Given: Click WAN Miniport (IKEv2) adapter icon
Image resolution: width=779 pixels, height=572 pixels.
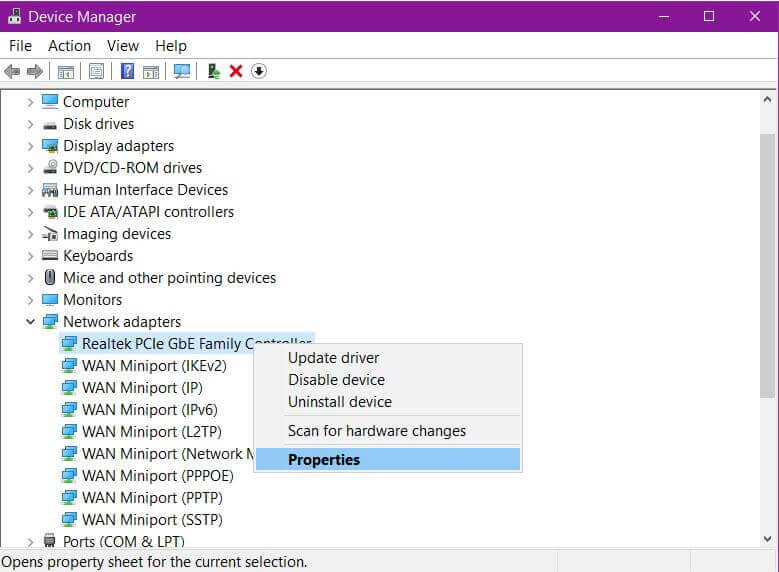Looking at the screenshot, I should coord(69,366).
